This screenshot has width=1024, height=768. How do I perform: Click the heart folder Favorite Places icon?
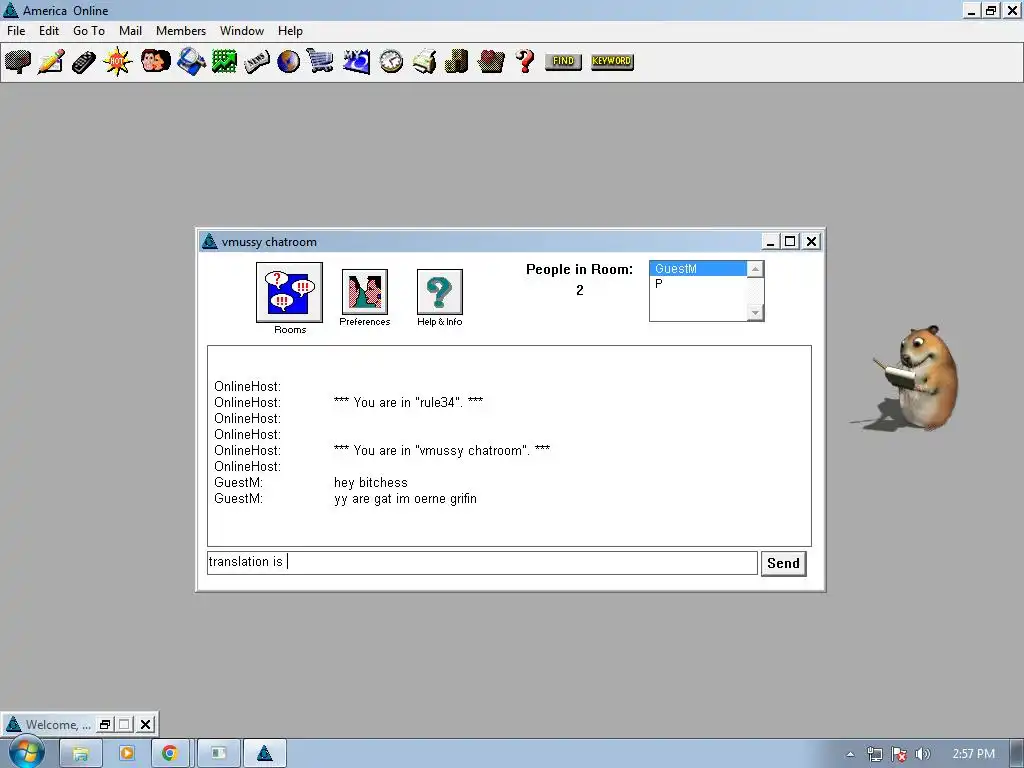[x=490, y=62]
